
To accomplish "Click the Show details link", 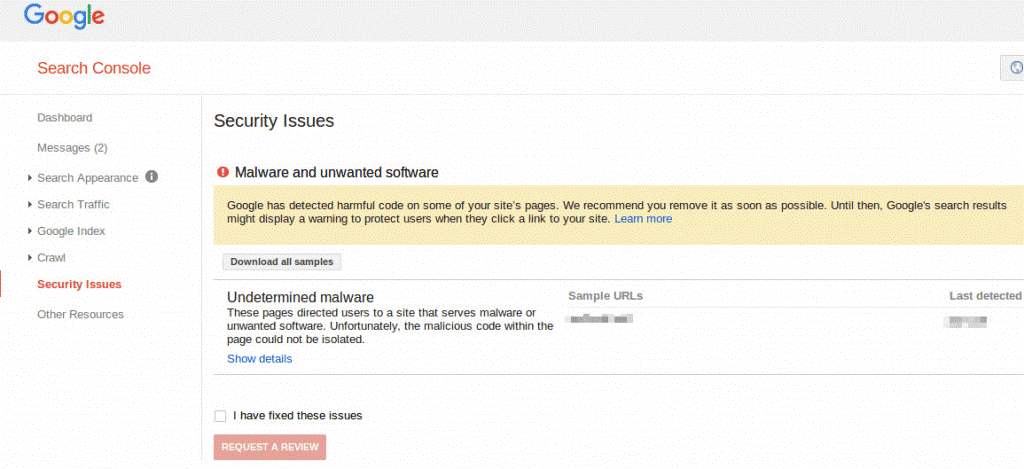I will pyautogui.click(x=259, y=359).
